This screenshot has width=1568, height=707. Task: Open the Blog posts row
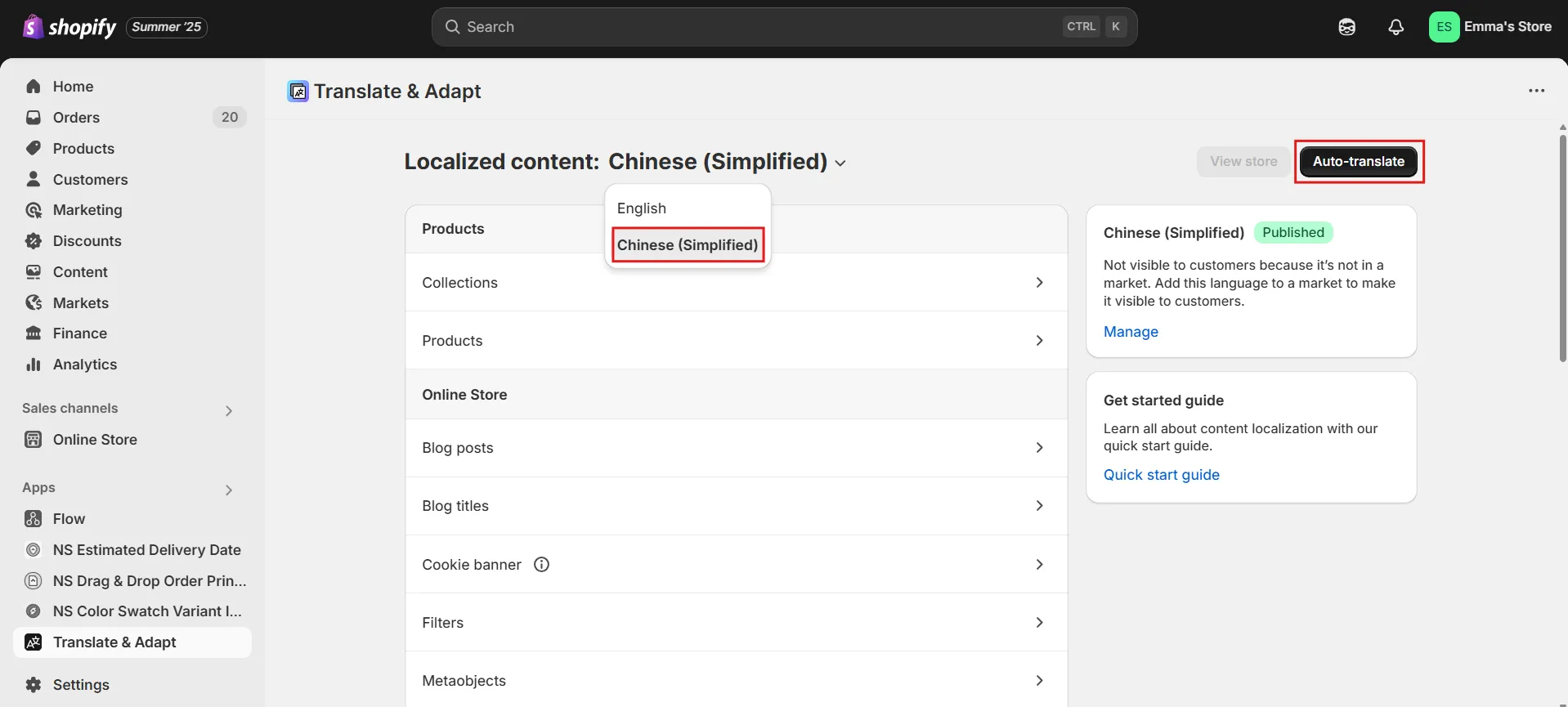click(x=736, y=448)
